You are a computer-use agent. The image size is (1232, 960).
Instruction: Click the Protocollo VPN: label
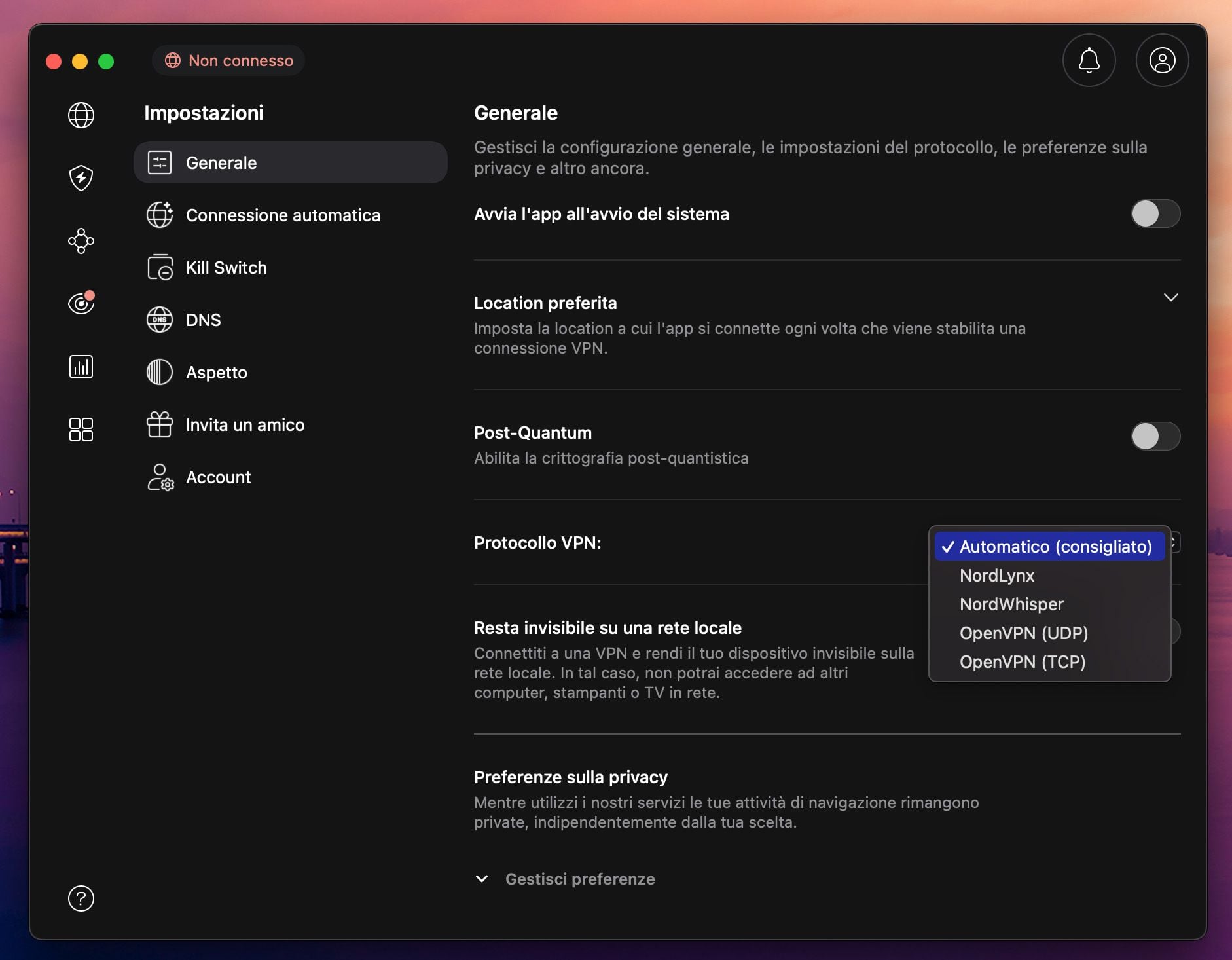537,543
